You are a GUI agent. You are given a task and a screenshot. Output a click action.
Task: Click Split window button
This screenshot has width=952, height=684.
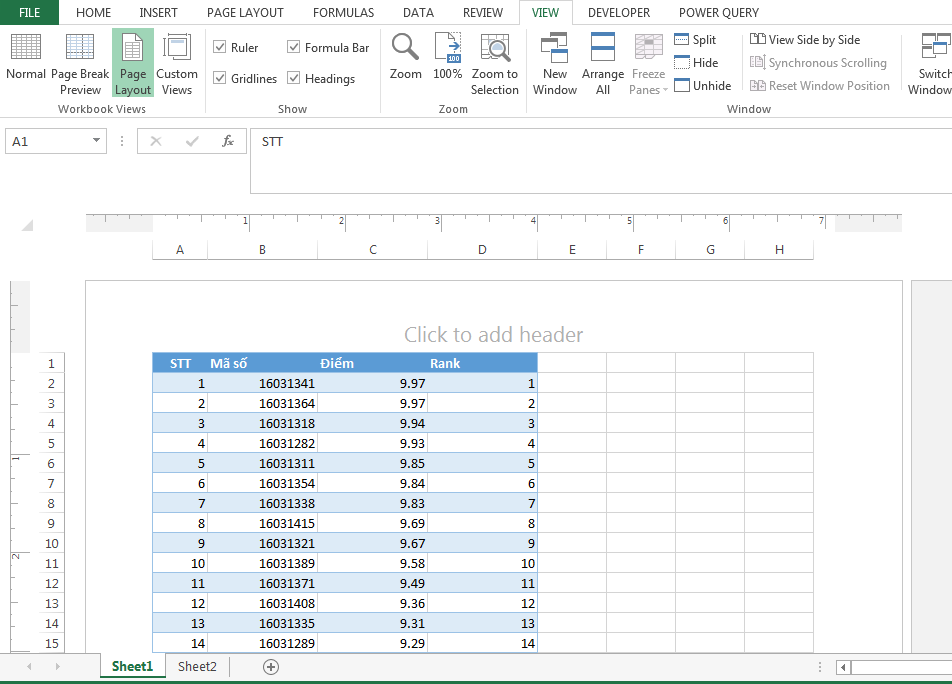695,39
